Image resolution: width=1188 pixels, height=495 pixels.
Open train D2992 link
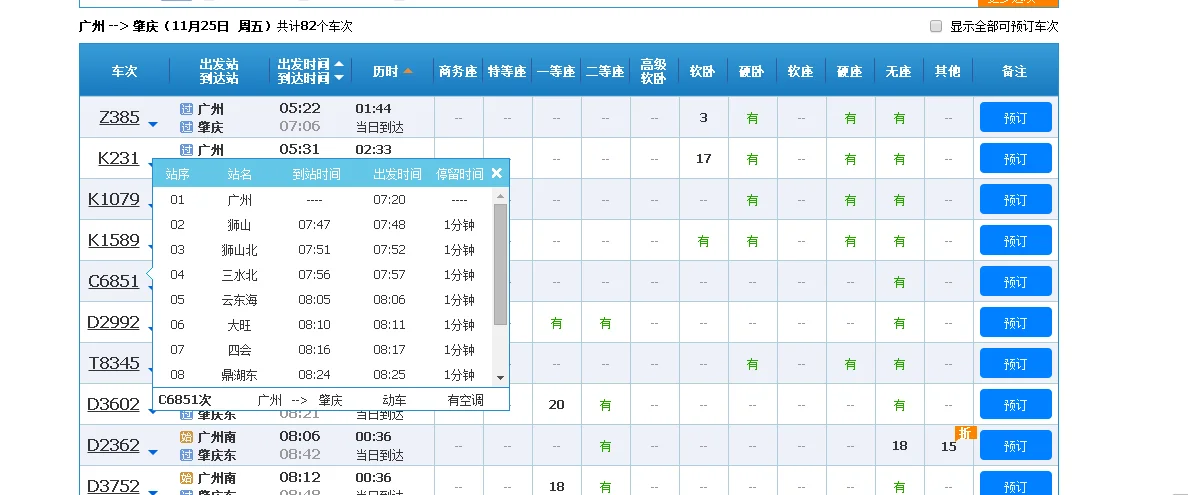coord(114,322)
